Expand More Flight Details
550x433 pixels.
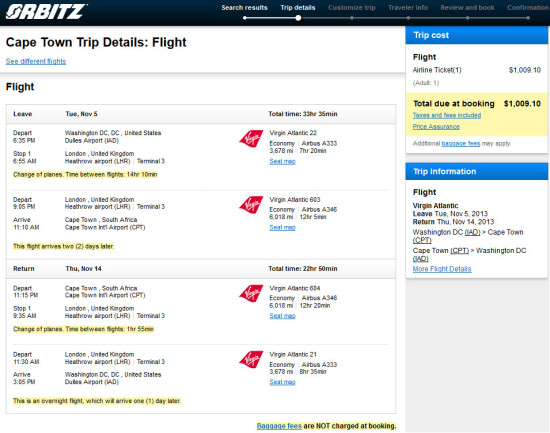[442, 269]
